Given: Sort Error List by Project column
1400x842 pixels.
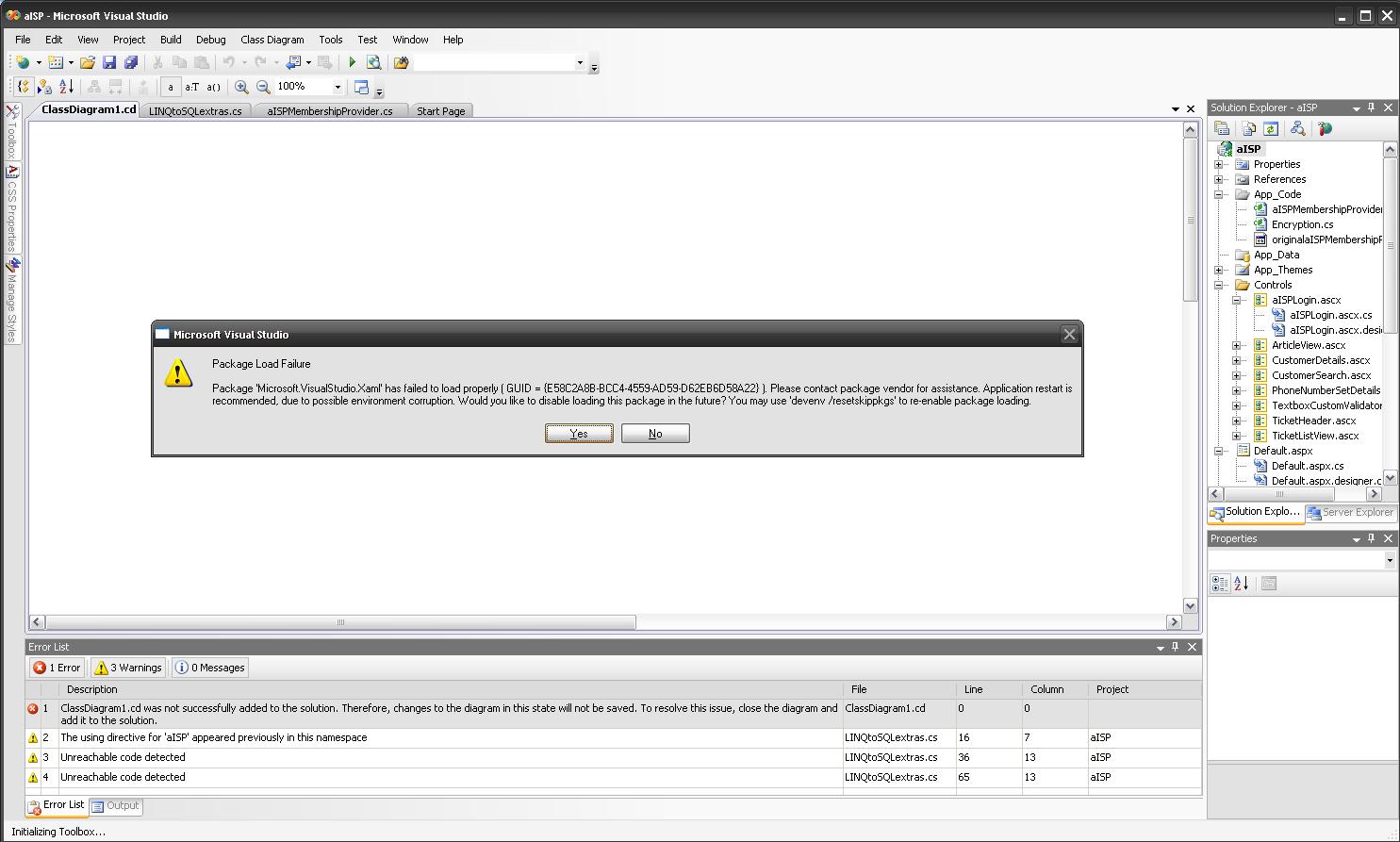Looking at the screenshot, I should tap(1145, 689).
